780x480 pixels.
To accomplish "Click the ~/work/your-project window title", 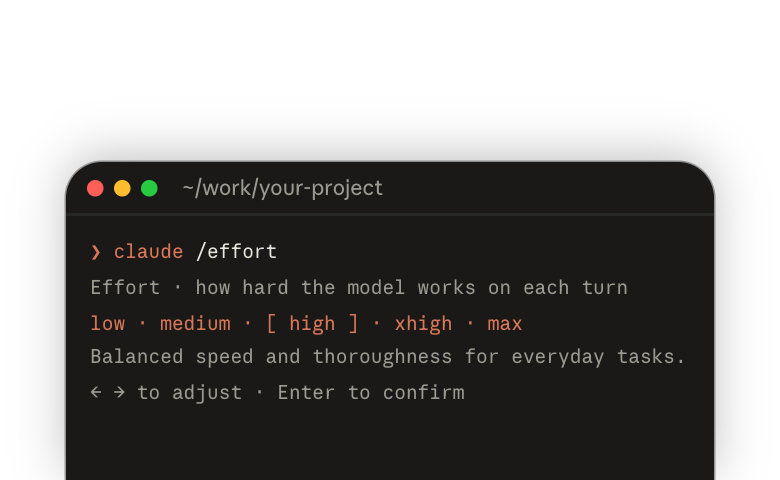I will click(x=283, y=189).
